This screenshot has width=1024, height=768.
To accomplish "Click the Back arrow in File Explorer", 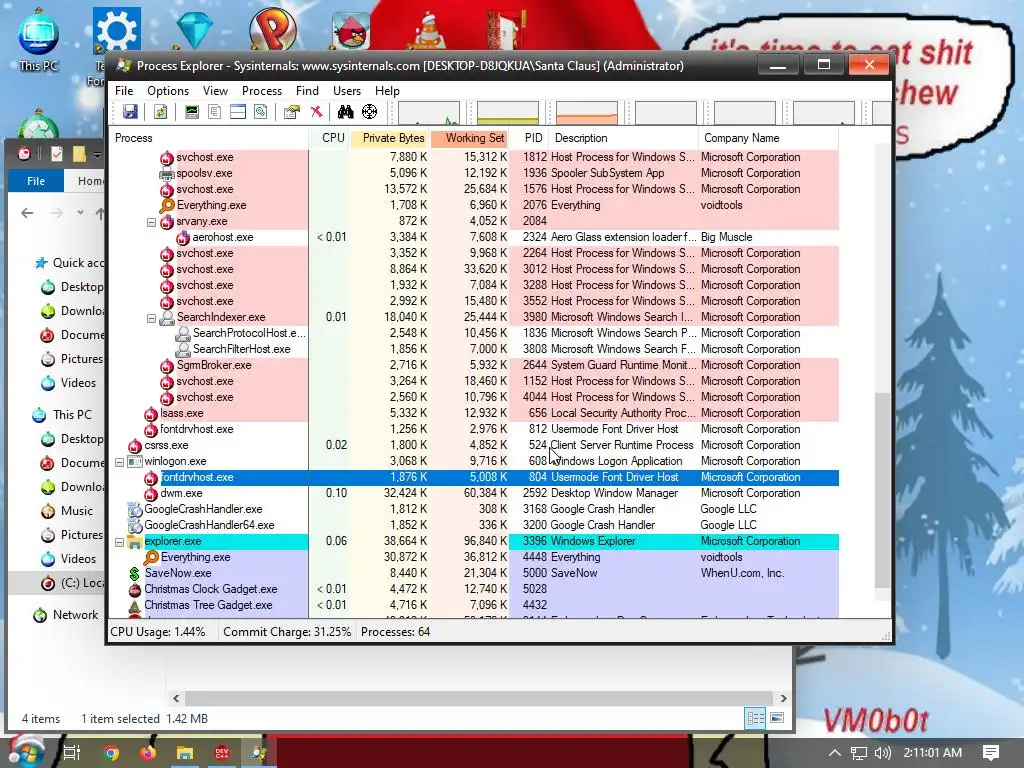I will tap(27, 213).
